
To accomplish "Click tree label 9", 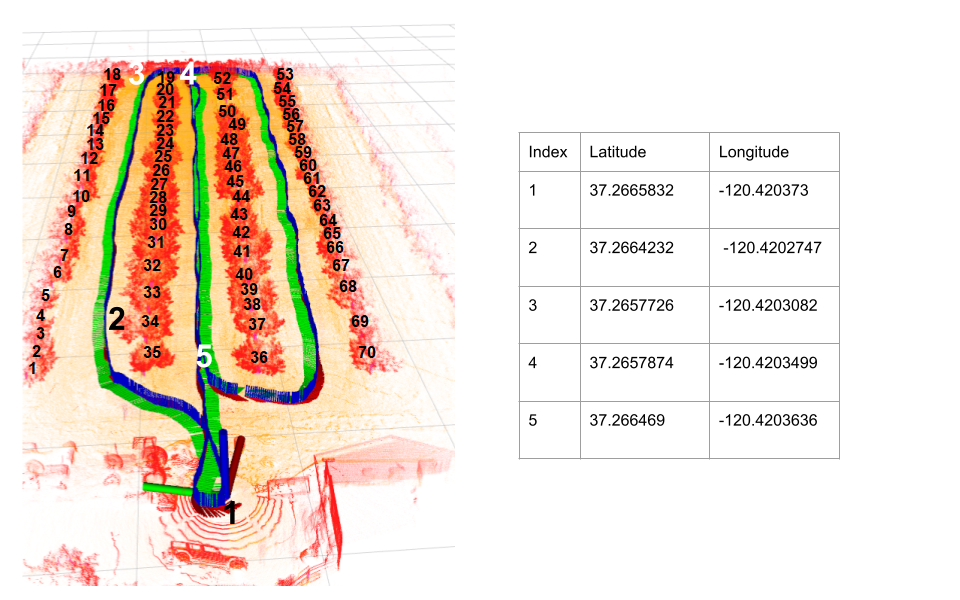I will pos(72,211).
